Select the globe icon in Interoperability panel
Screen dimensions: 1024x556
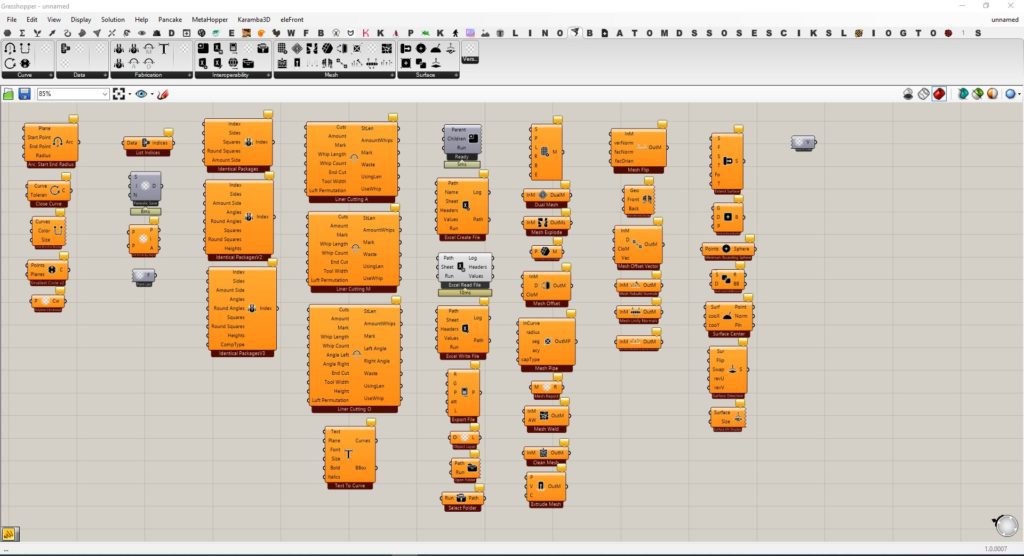[232, 63]
